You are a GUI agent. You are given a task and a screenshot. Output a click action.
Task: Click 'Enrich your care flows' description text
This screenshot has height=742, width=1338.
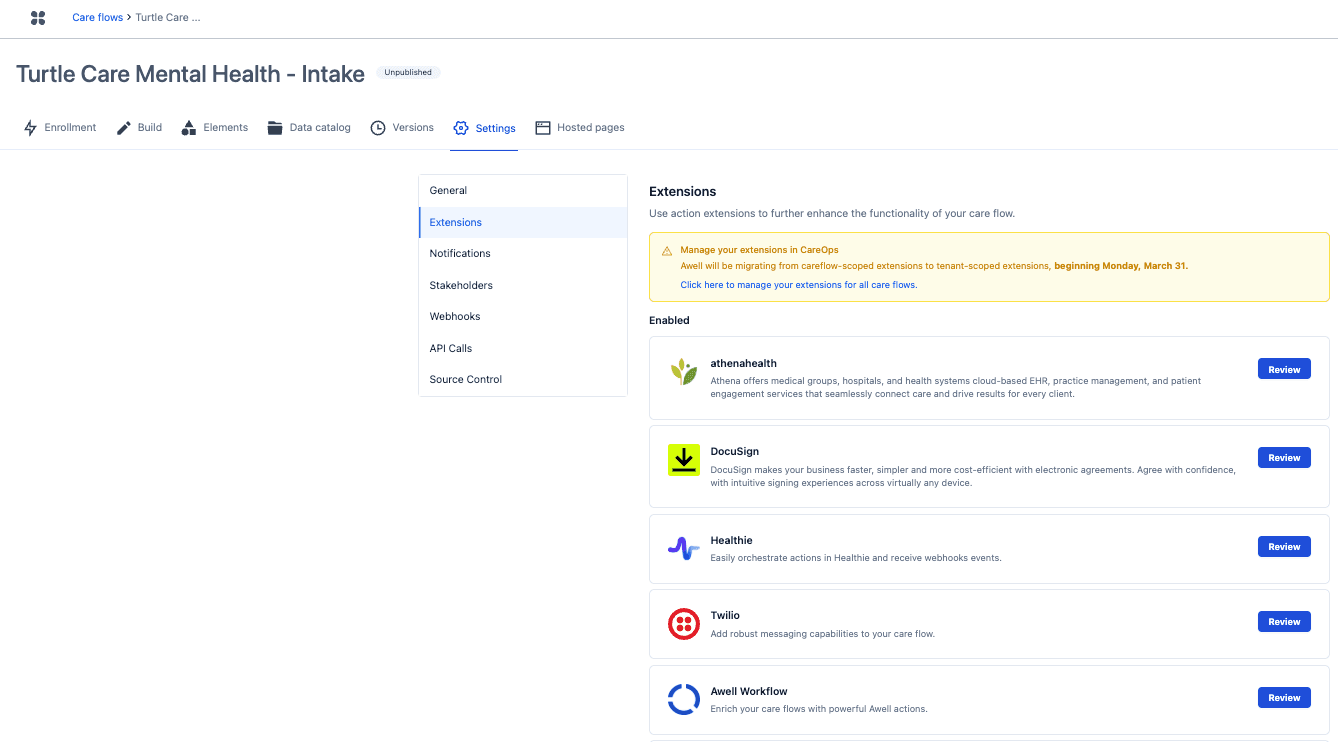pos(819,709)
